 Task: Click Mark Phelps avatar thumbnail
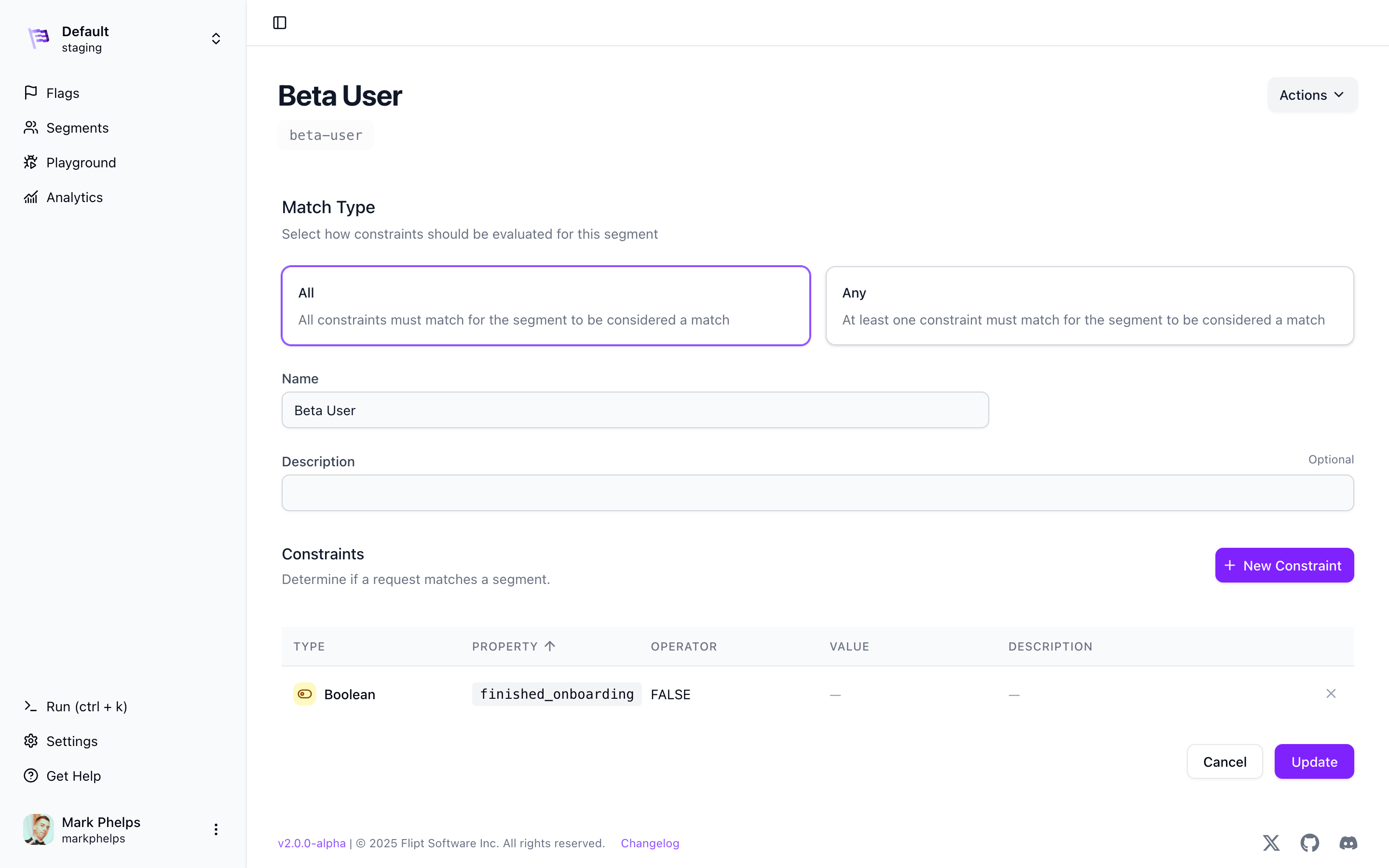(39, 829)
